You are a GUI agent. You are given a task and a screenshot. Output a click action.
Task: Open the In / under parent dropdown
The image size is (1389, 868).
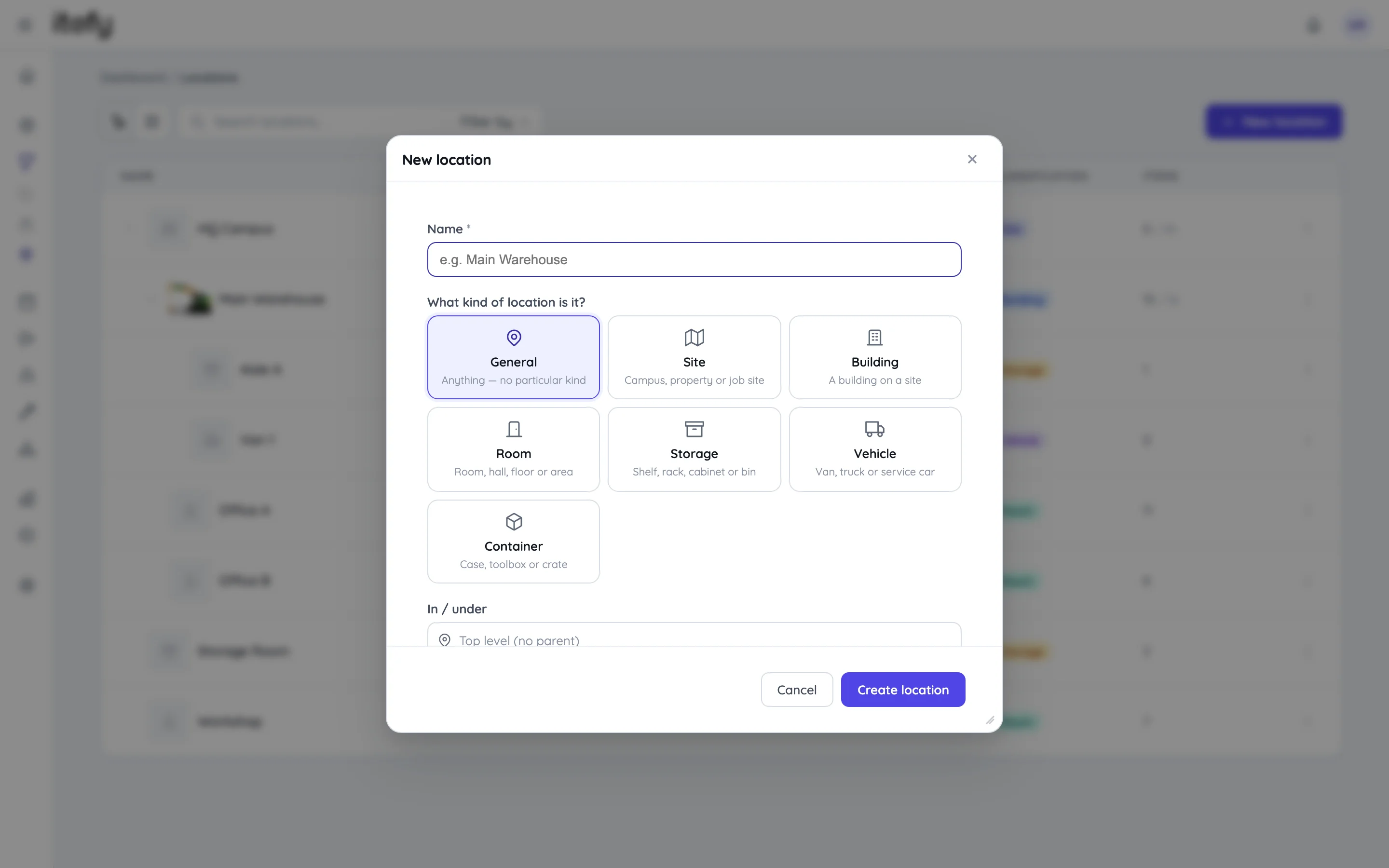click(694, 635)
